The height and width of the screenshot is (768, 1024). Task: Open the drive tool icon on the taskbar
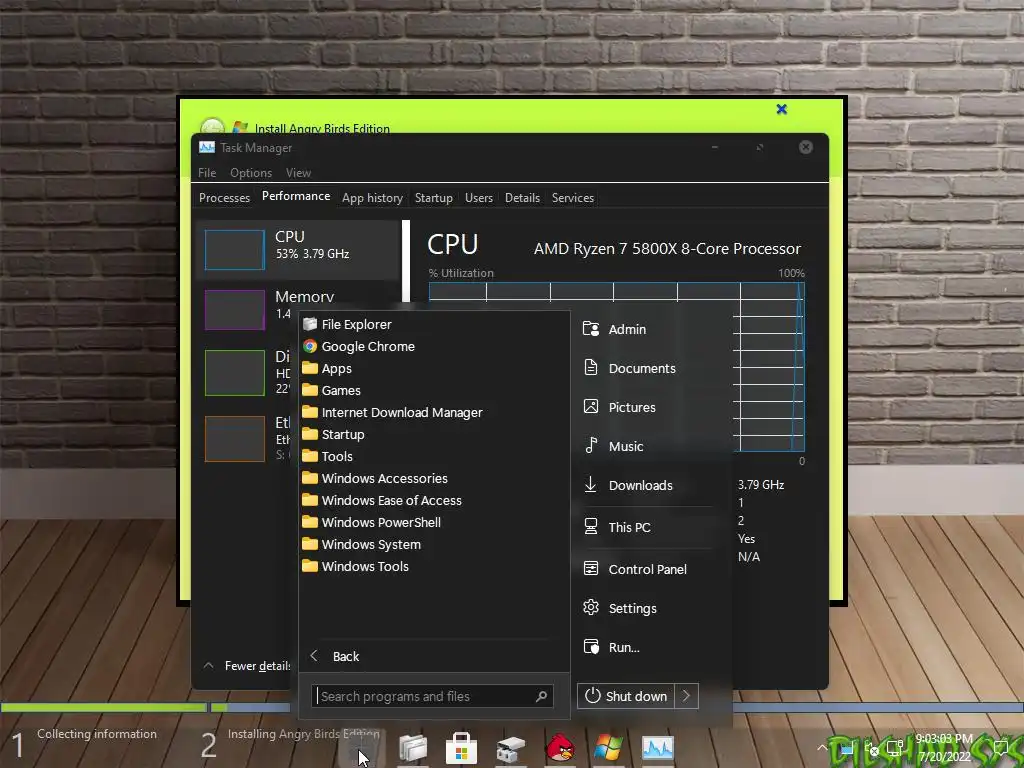pyautogui.click(x=511, y=748)
